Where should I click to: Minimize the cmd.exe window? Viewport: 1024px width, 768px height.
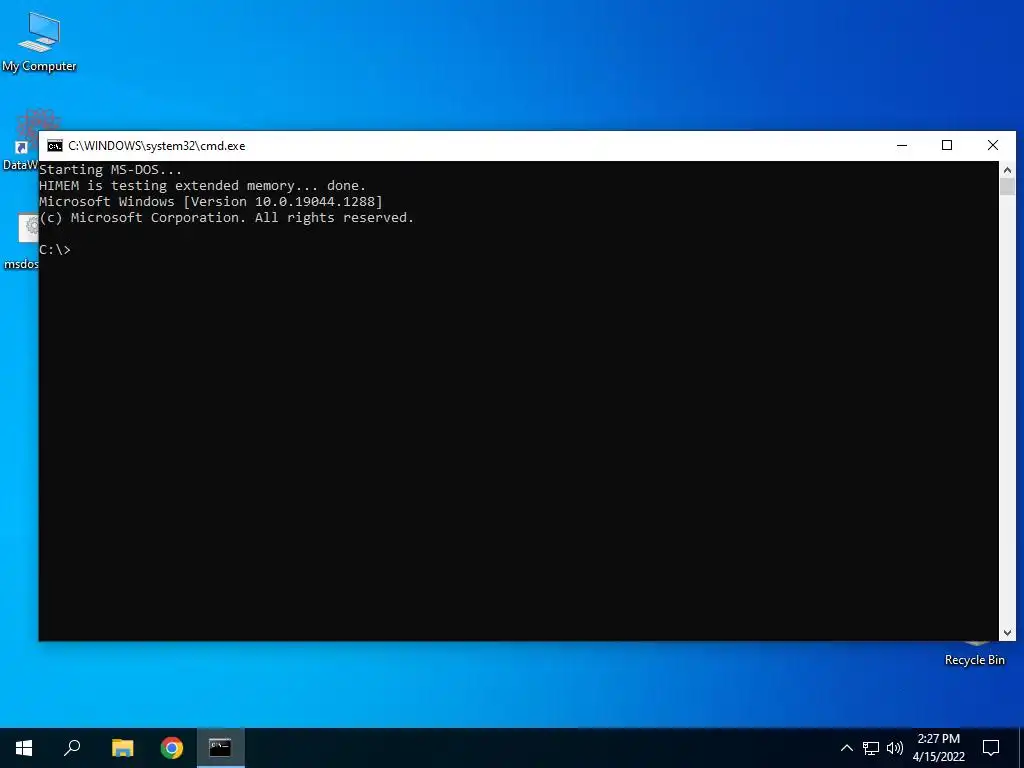coord(902,146)
